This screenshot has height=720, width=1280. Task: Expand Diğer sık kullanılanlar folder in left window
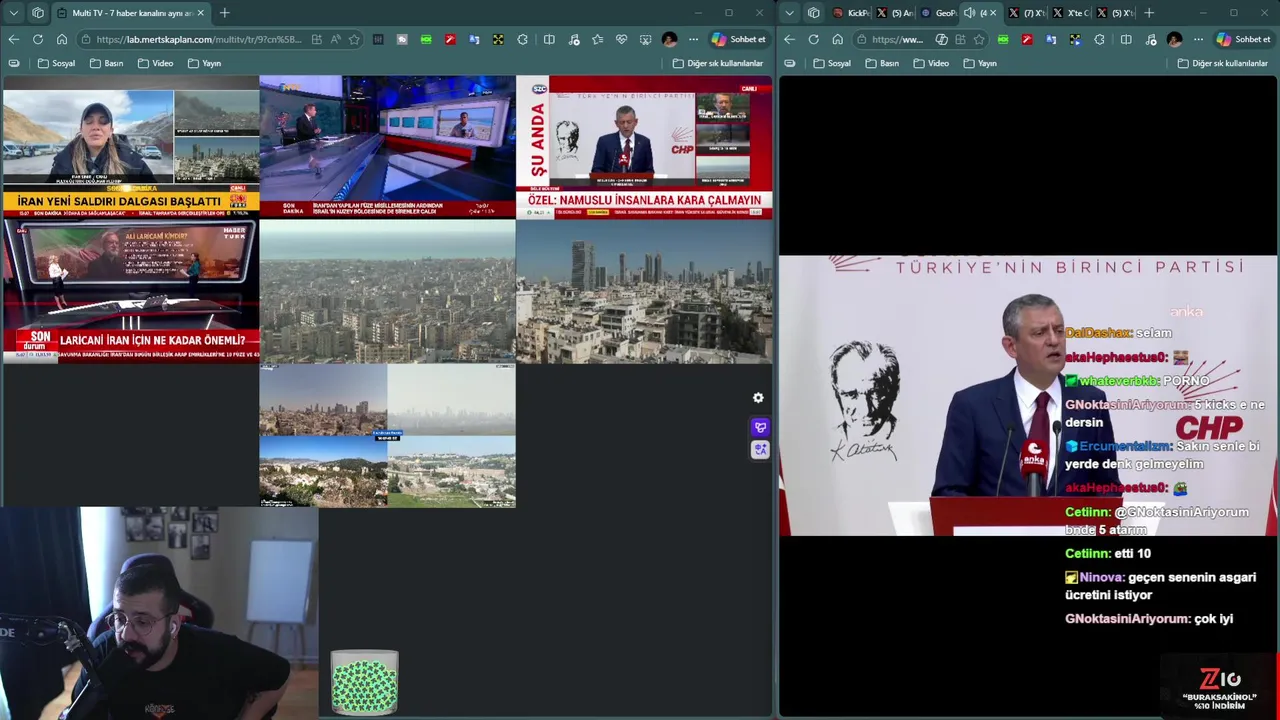(x=718, y=63)
